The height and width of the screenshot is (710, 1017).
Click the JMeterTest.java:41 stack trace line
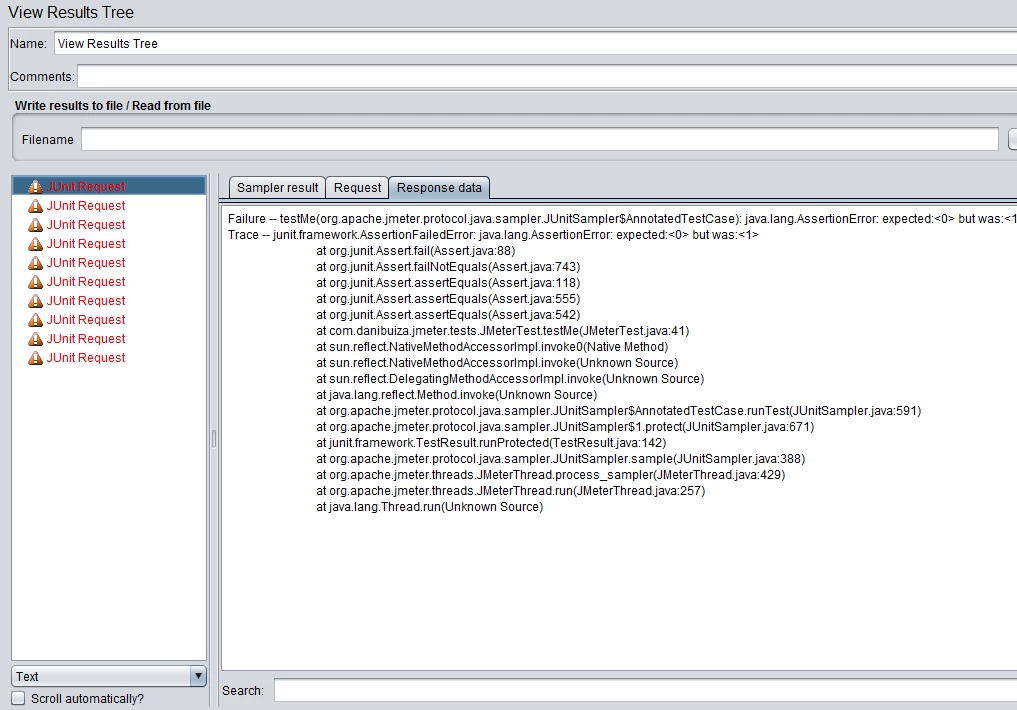tap(503, 331)
